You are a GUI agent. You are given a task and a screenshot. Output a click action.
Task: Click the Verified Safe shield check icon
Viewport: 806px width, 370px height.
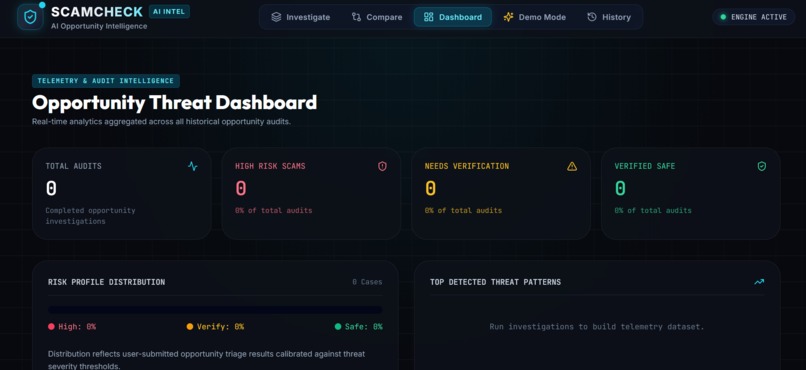click(x=762, y=166)
